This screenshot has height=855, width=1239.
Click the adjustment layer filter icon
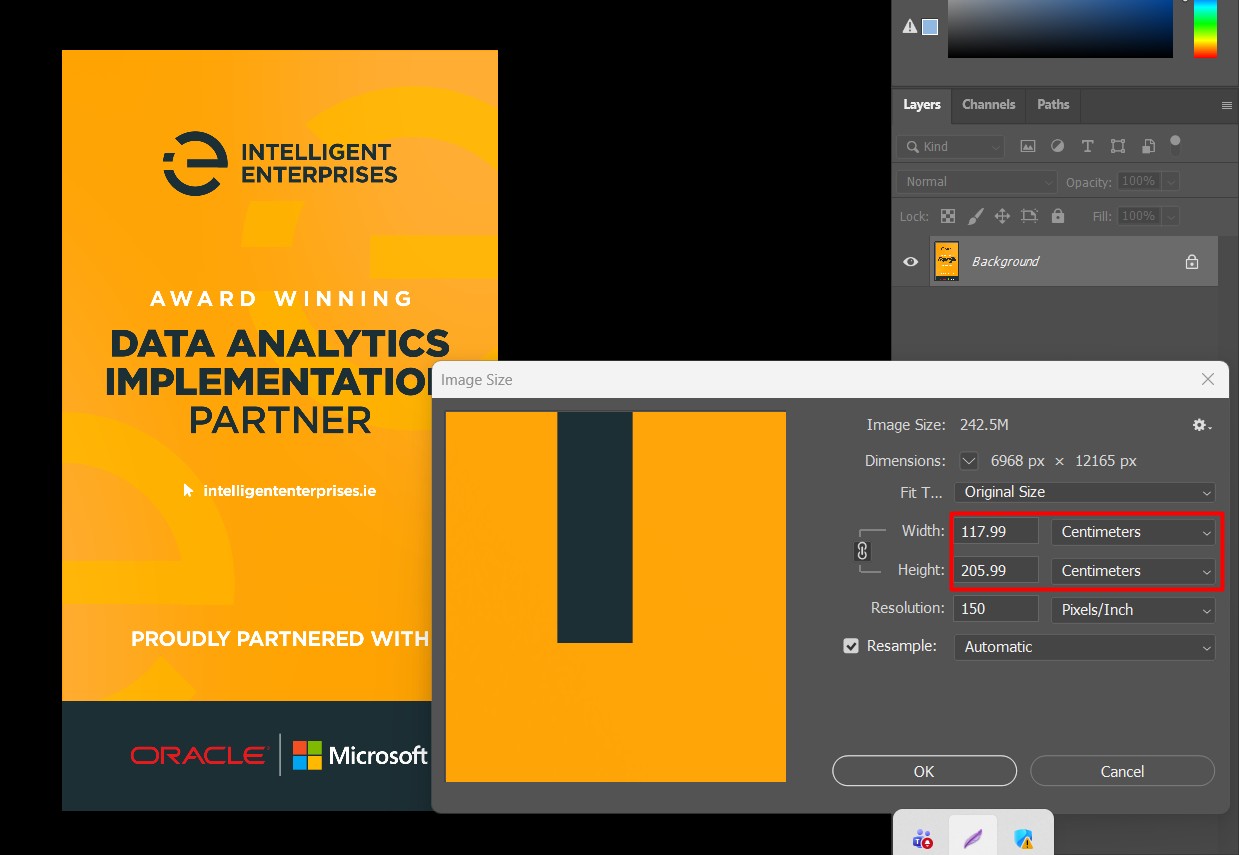[1057, 146]
